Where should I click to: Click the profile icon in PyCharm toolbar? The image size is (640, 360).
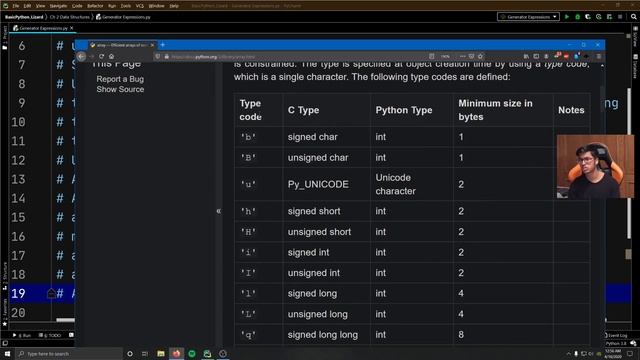[x=598, y=17]
